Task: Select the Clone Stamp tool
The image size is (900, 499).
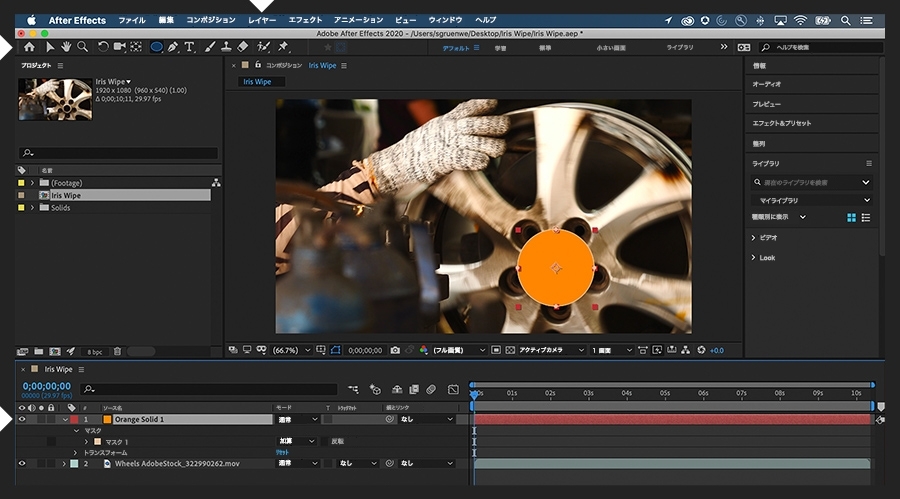Action: [x=226, y=47]
